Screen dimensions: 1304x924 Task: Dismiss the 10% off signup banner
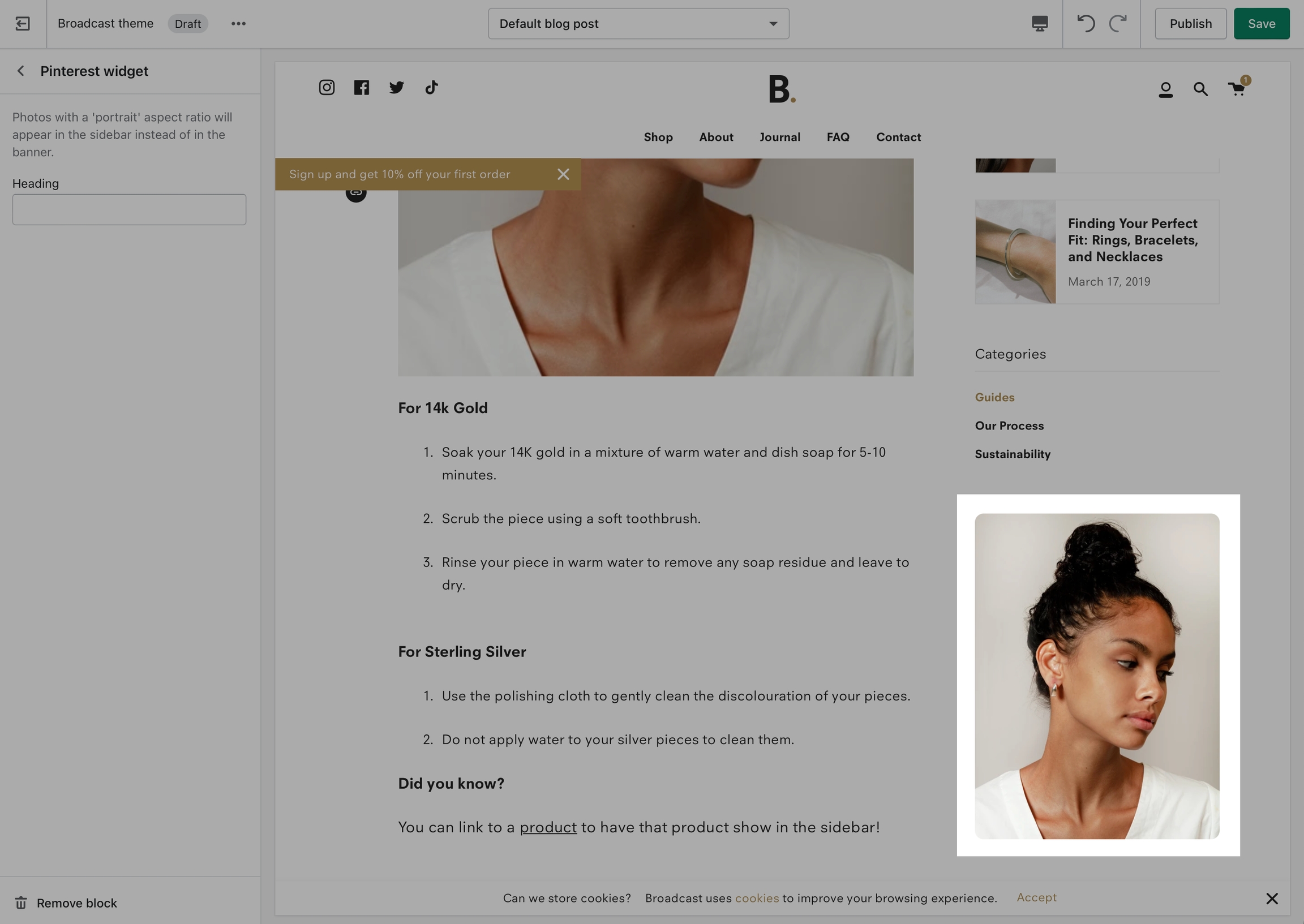pos(563,174)
